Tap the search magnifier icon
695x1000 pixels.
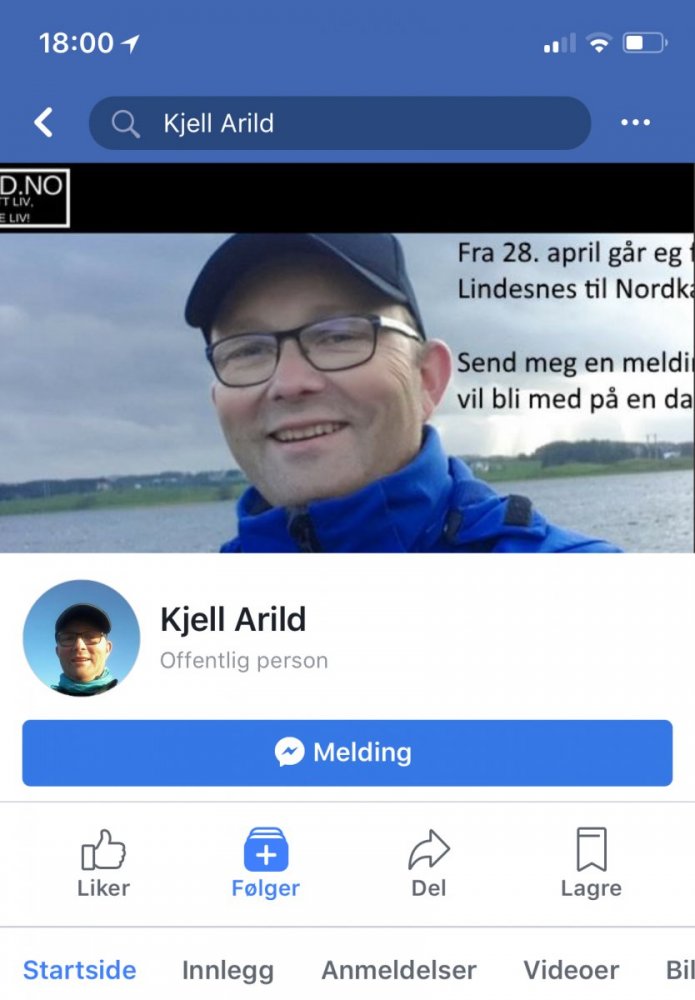click(x=126, y=124)
